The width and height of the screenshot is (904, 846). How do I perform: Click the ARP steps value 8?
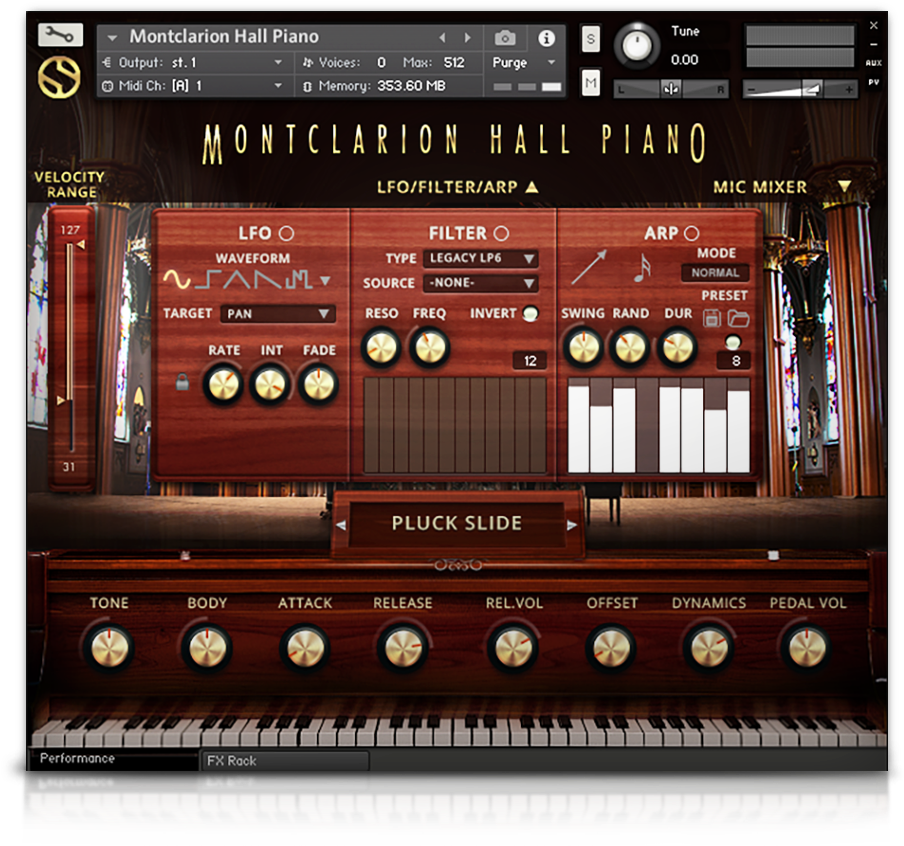point(735,361)
